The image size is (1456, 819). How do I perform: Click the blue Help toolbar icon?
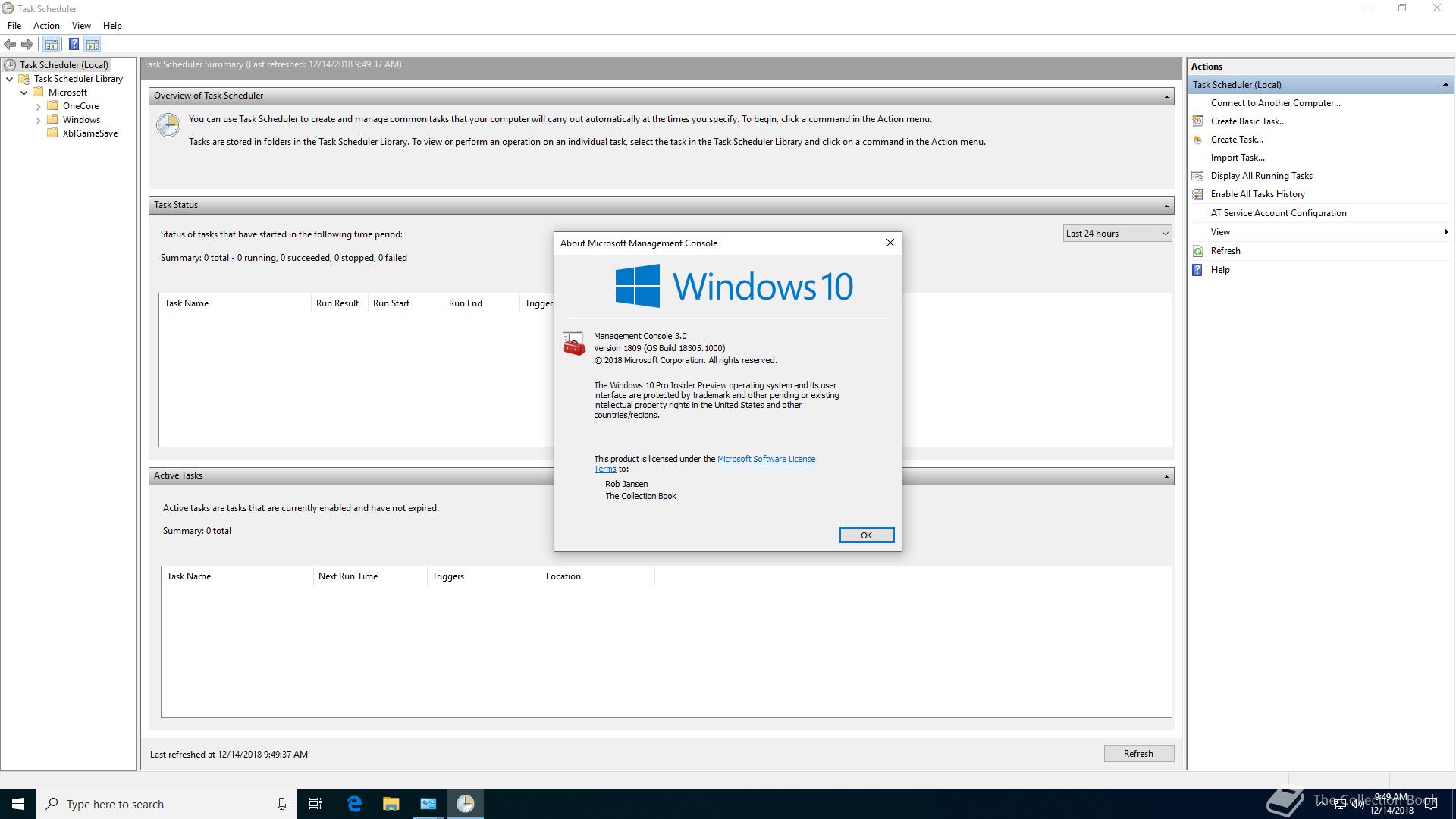(x=74, y=45)
